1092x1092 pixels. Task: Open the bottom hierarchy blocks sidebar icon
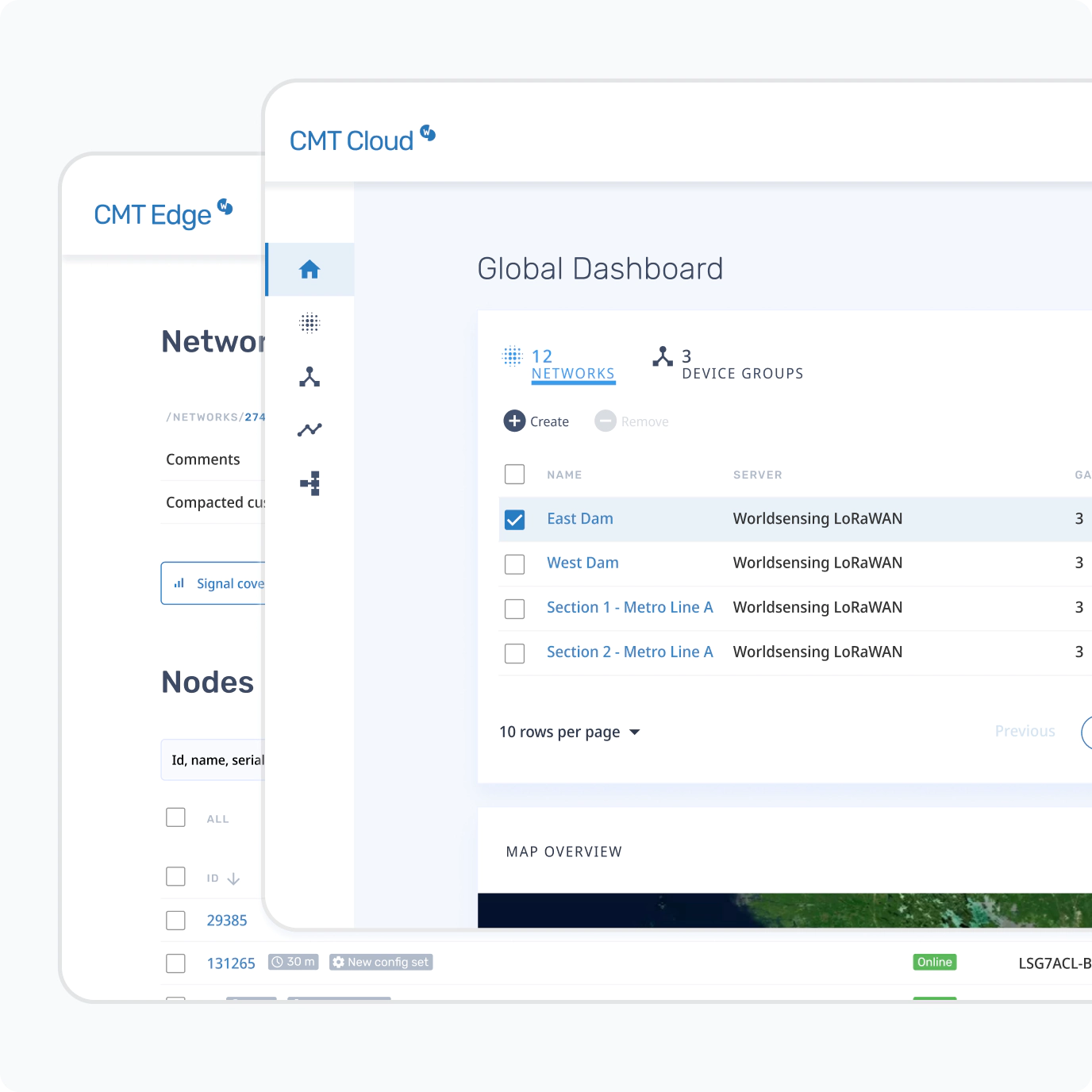(x=310, y=483)
